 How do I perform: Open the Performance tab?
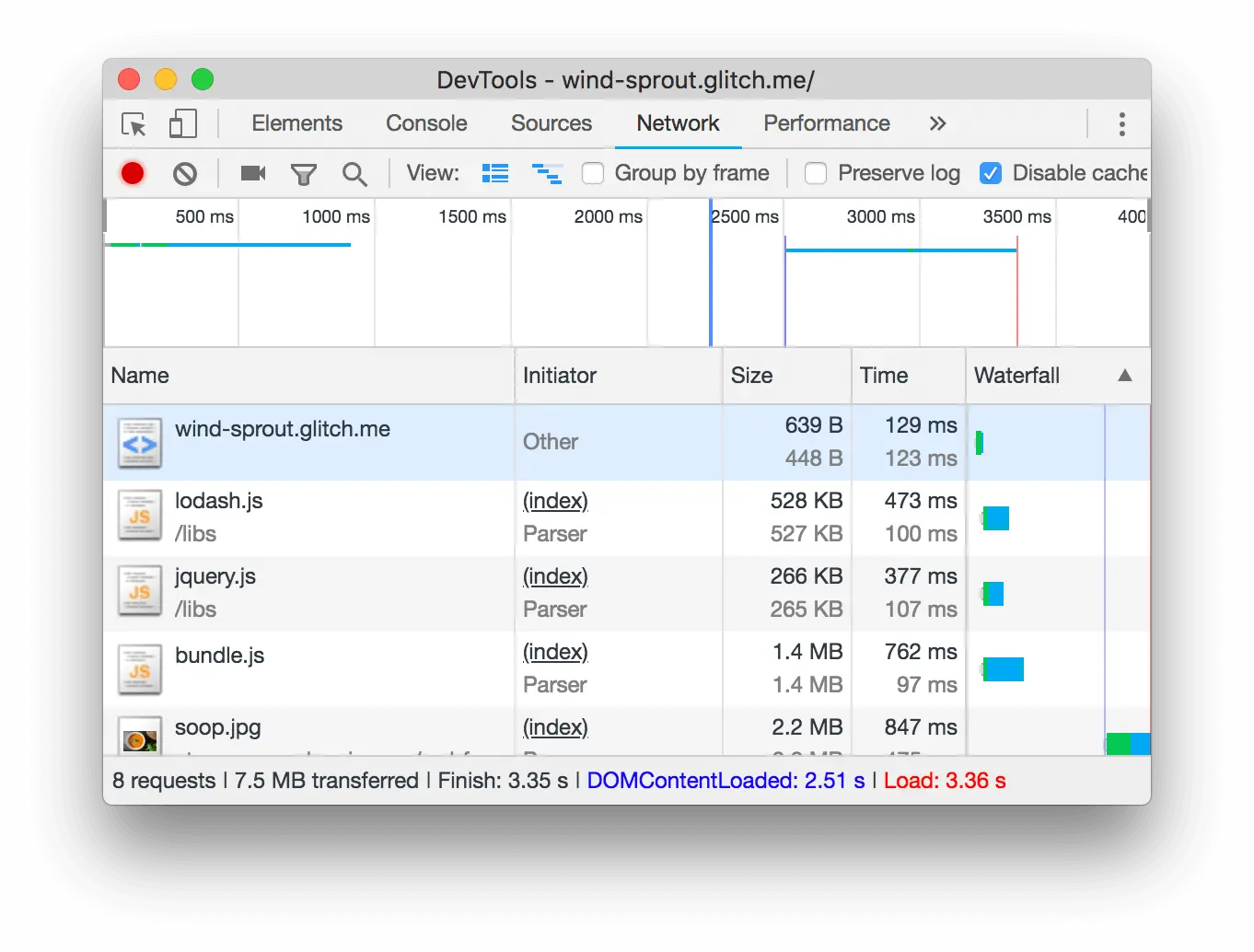827,123
